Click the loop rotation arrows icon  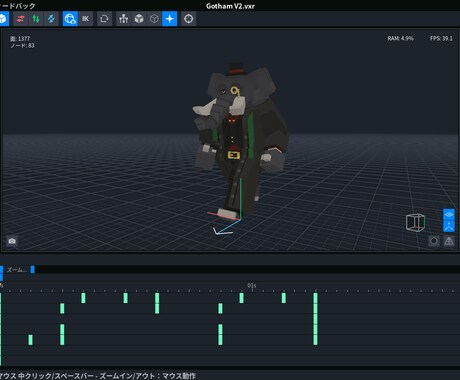[104, 19]
